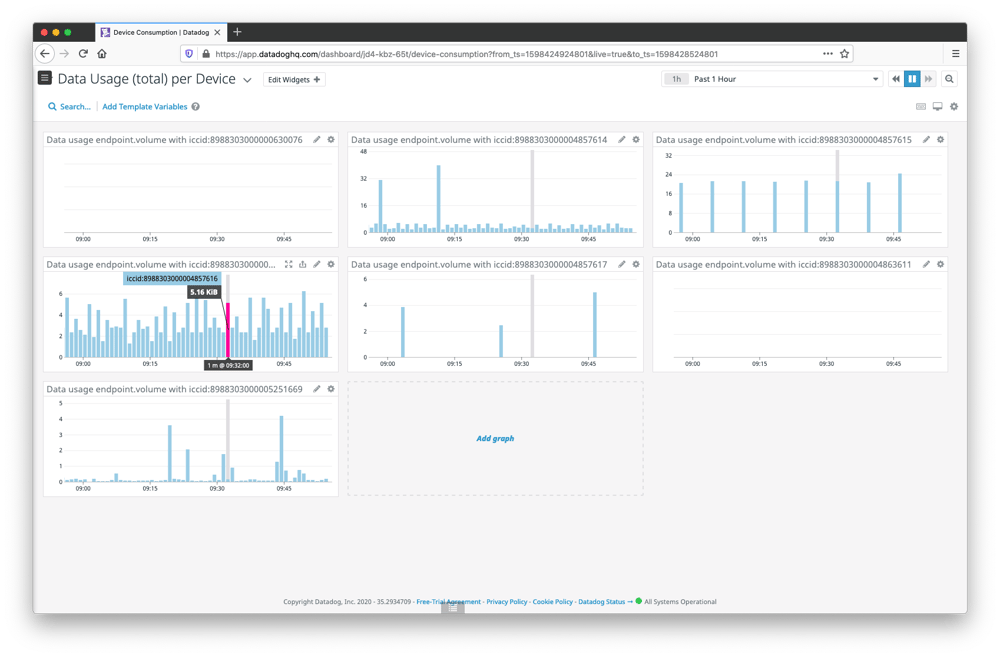
Task: Open settings gear of the iccid 4857615 graph
Action: point(940,140)
